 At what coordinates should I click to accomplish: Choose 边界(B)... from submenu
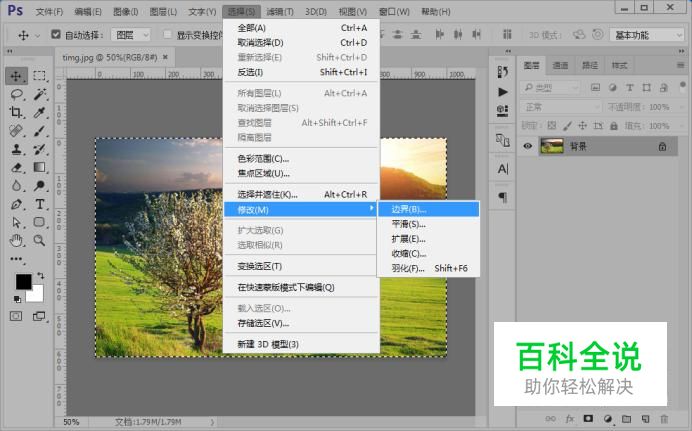click(429, 209)
